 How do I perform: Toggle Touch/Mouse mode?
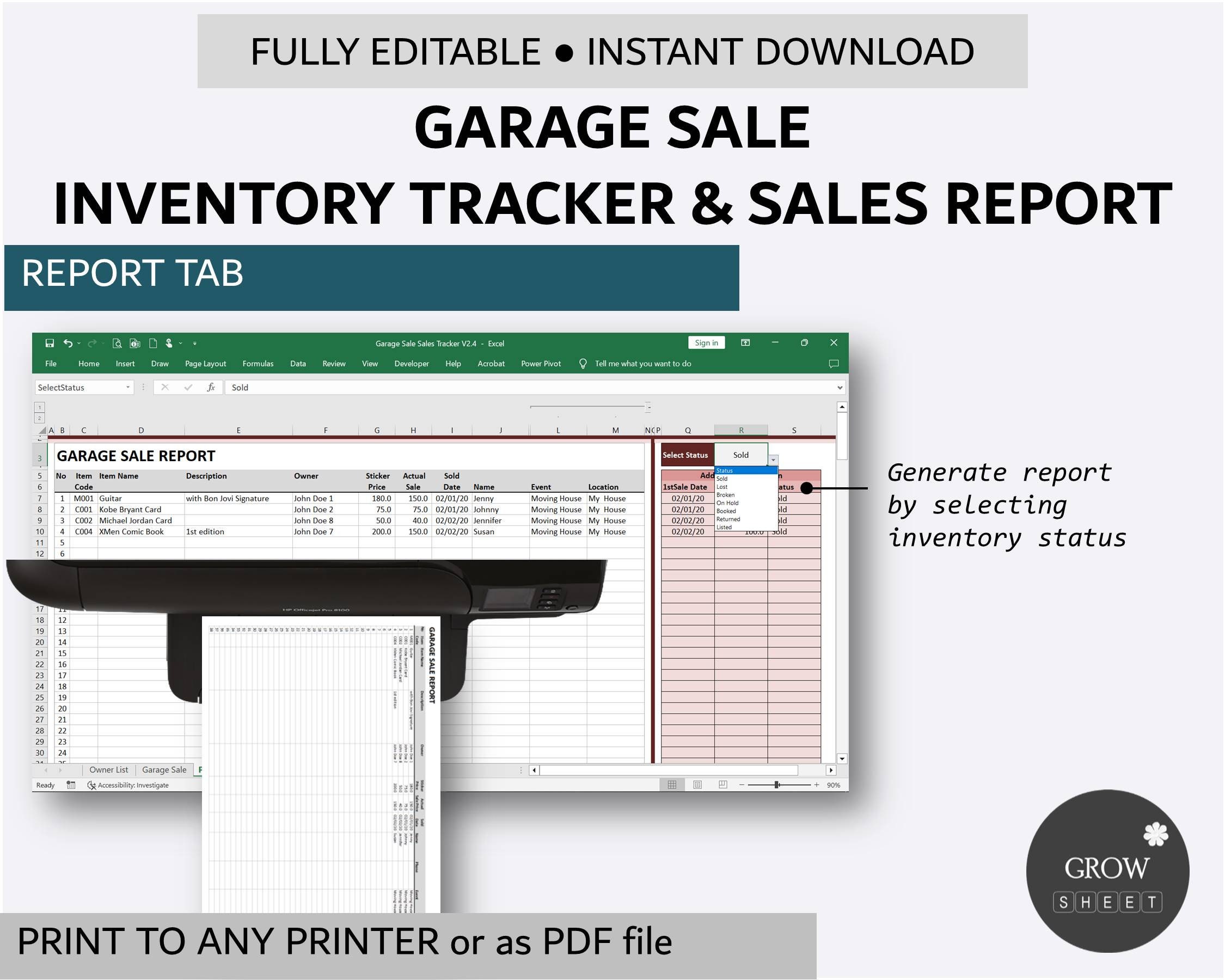point(170,344)
